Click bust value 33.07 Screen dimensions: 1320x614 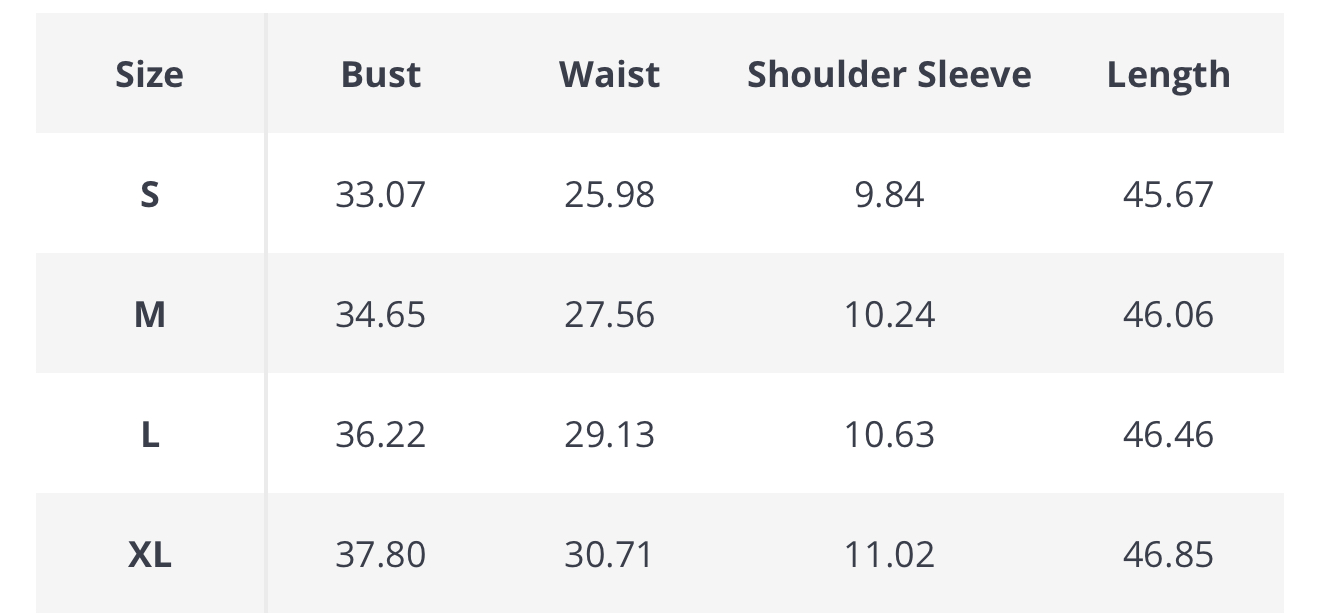coord(381,194)
